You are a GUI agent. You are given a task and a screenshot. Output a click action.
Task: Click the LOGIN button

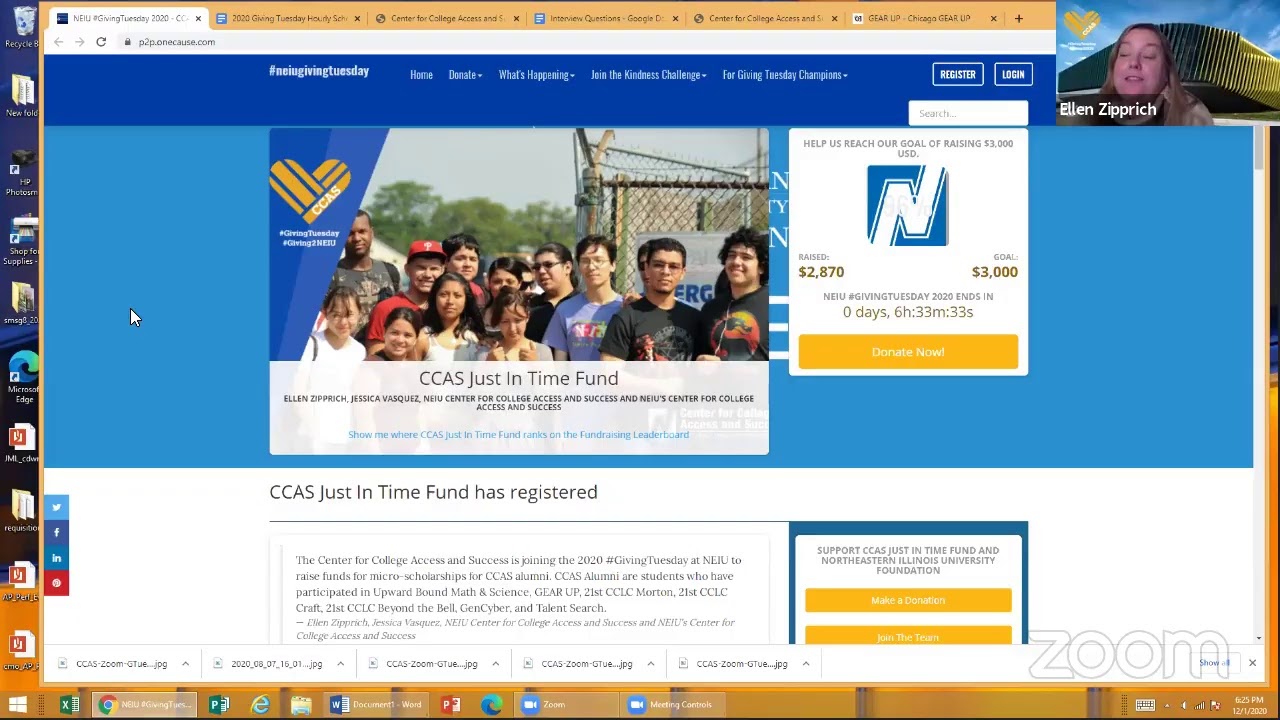1013,74
